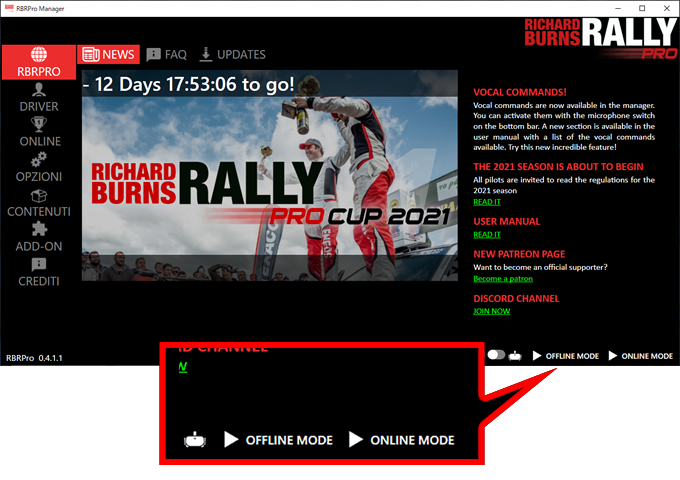Click the 'DISCORD CHANNEL' heading

pos(516,299)
